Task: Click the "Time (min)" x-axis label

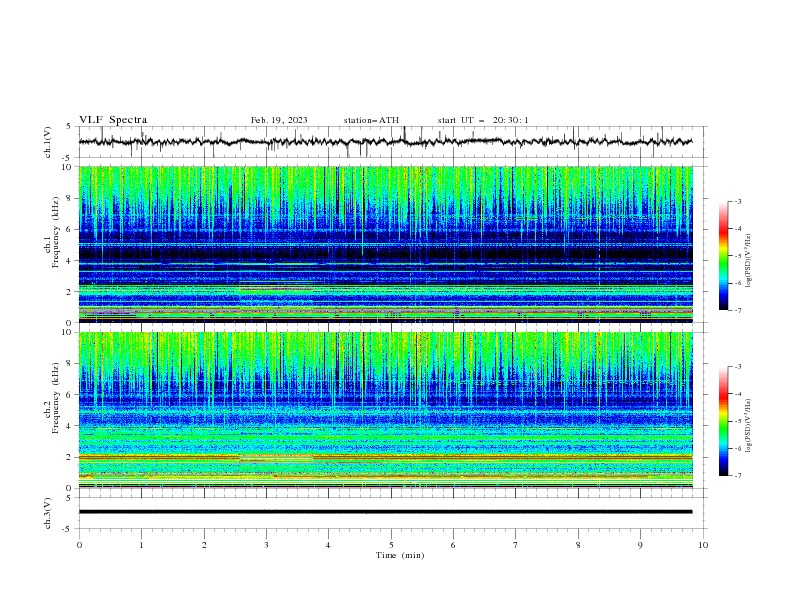Action: [400, 555]
